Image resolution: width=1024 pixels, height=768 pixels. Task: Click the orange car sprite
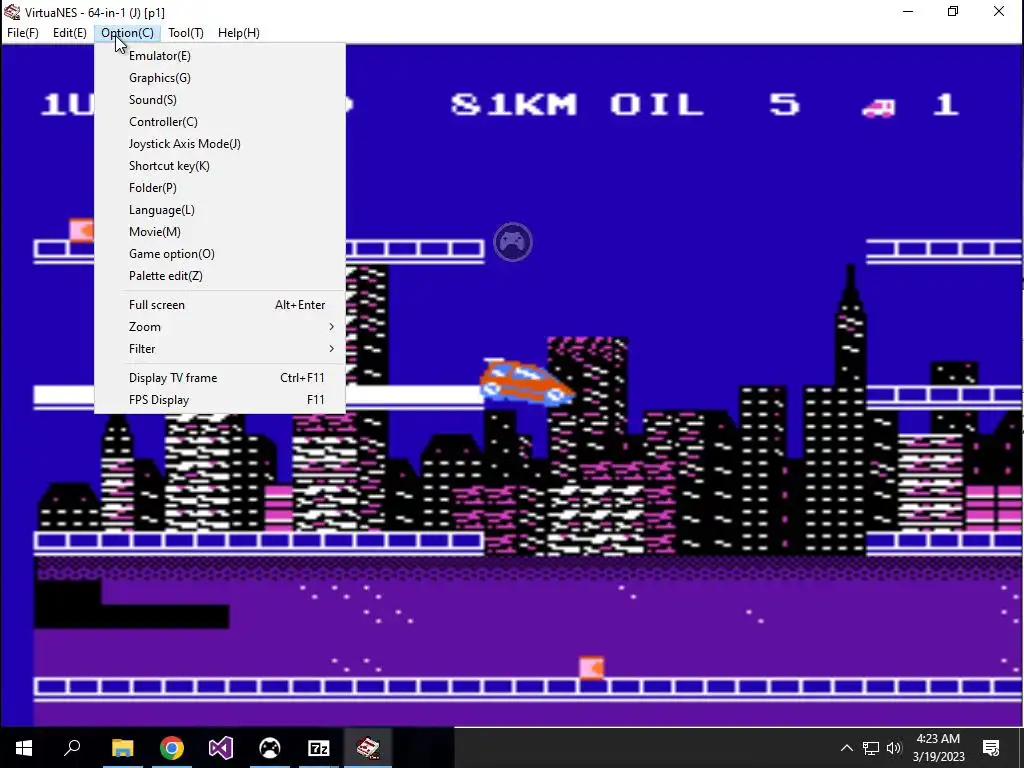(527, 383)
